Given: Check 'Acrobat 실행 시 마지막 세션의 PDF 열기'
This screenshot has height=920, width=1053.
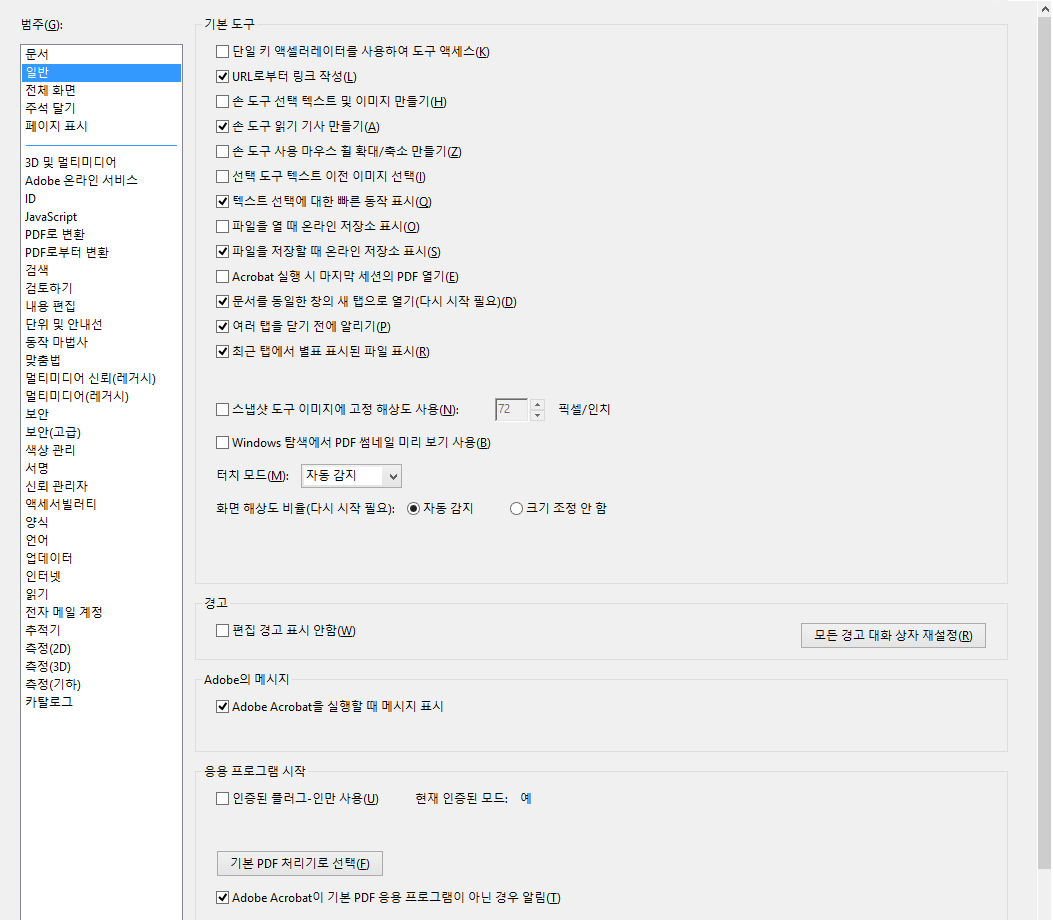Looking at the screenshot, I should point(222,276).
